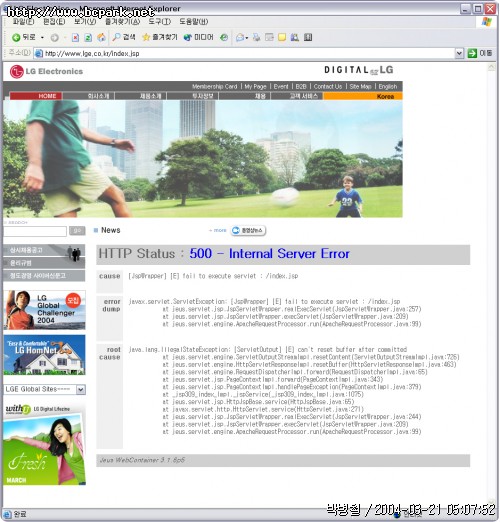Open the Contact Us link
This screenshot has height=522, width=500.
(328, 87)
